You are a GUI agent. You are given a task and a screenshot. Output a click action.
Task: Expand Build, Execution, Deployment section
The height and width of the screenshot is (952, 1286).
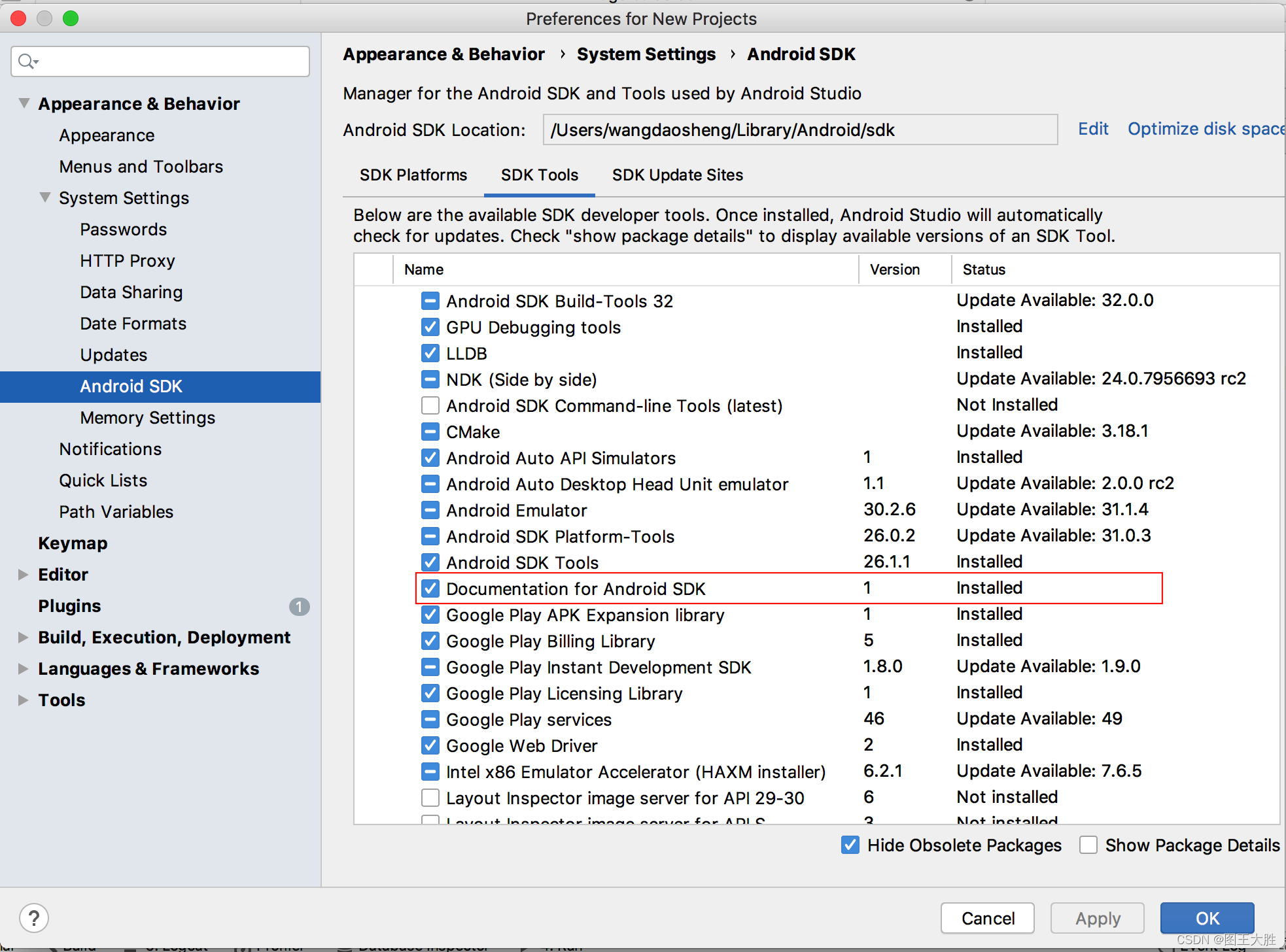[23, 637]
